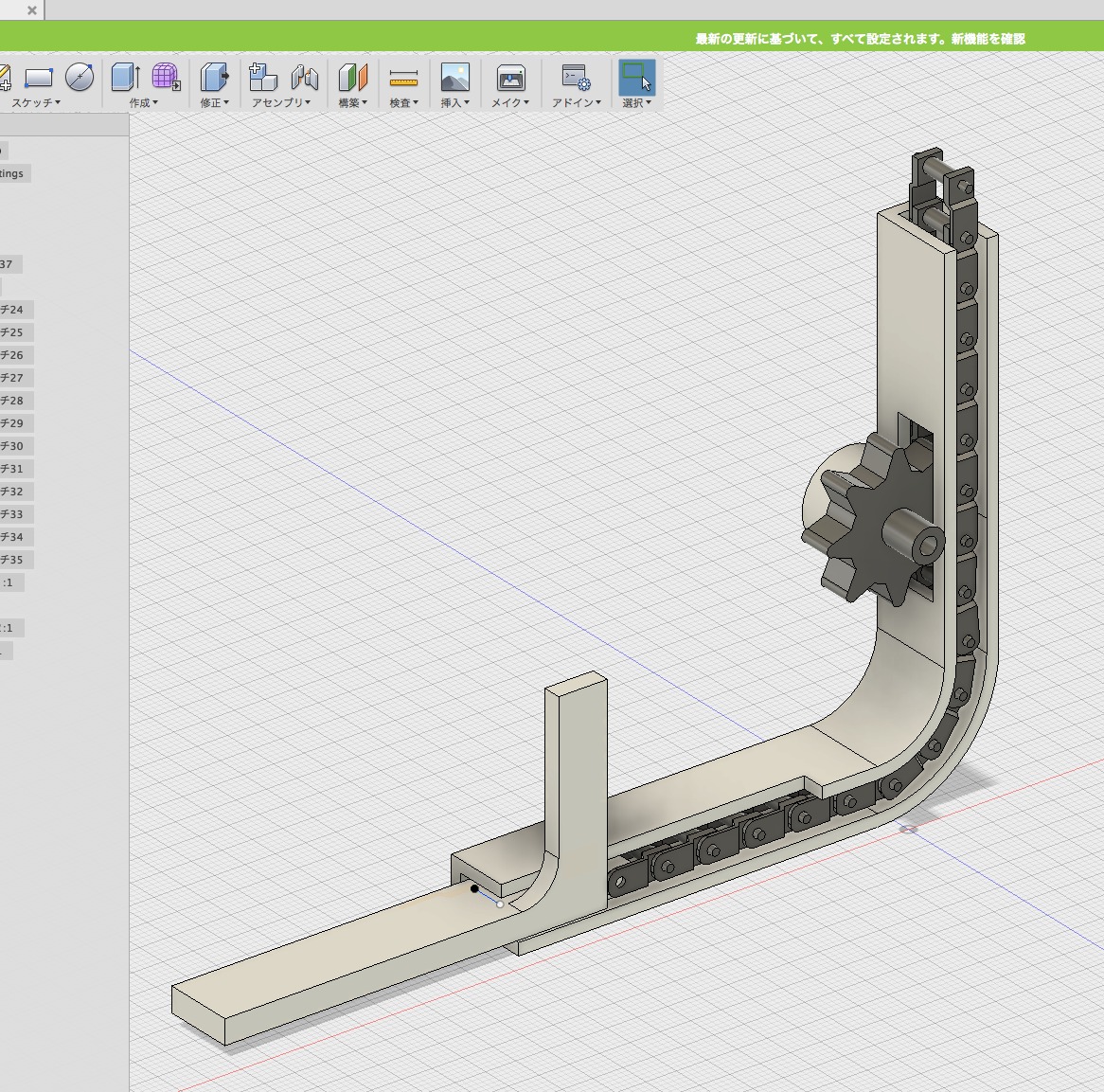Click the Add-ins scripts icon
1104x1092 pixels.
pos(576,78)
